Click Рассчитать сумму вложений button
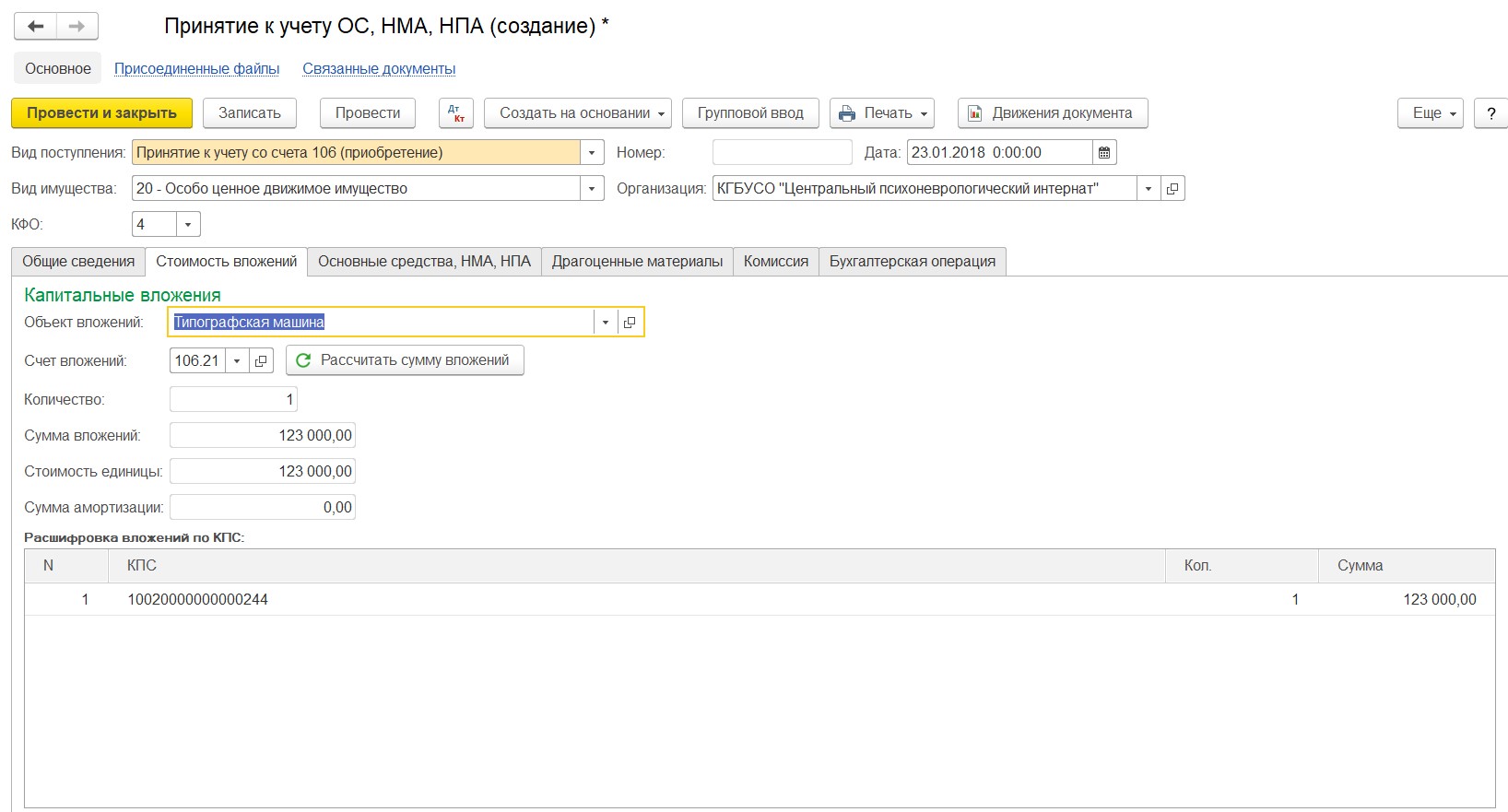Viewport: 1508px width, 812px height. pos(405,360)
